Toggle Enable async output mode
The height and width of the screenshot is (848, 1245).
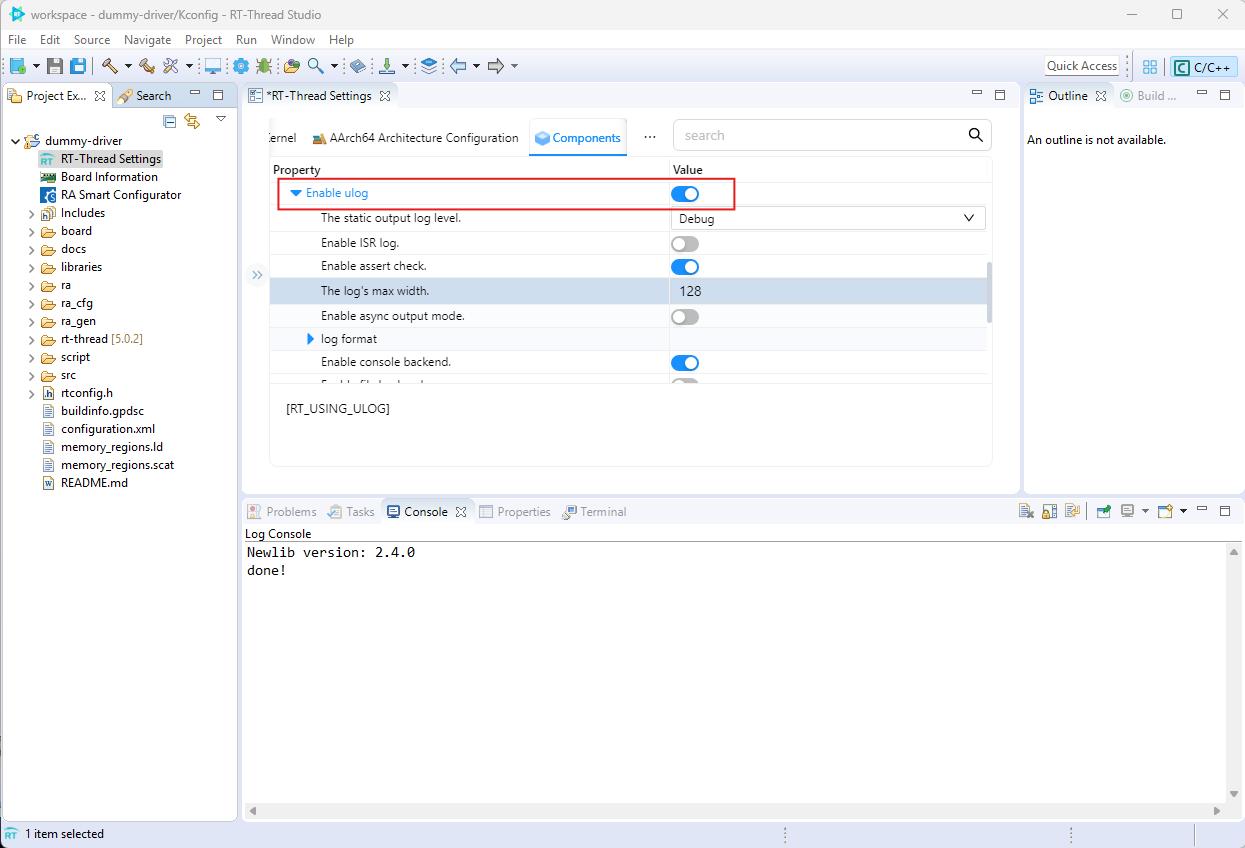[x=685, y=316]
